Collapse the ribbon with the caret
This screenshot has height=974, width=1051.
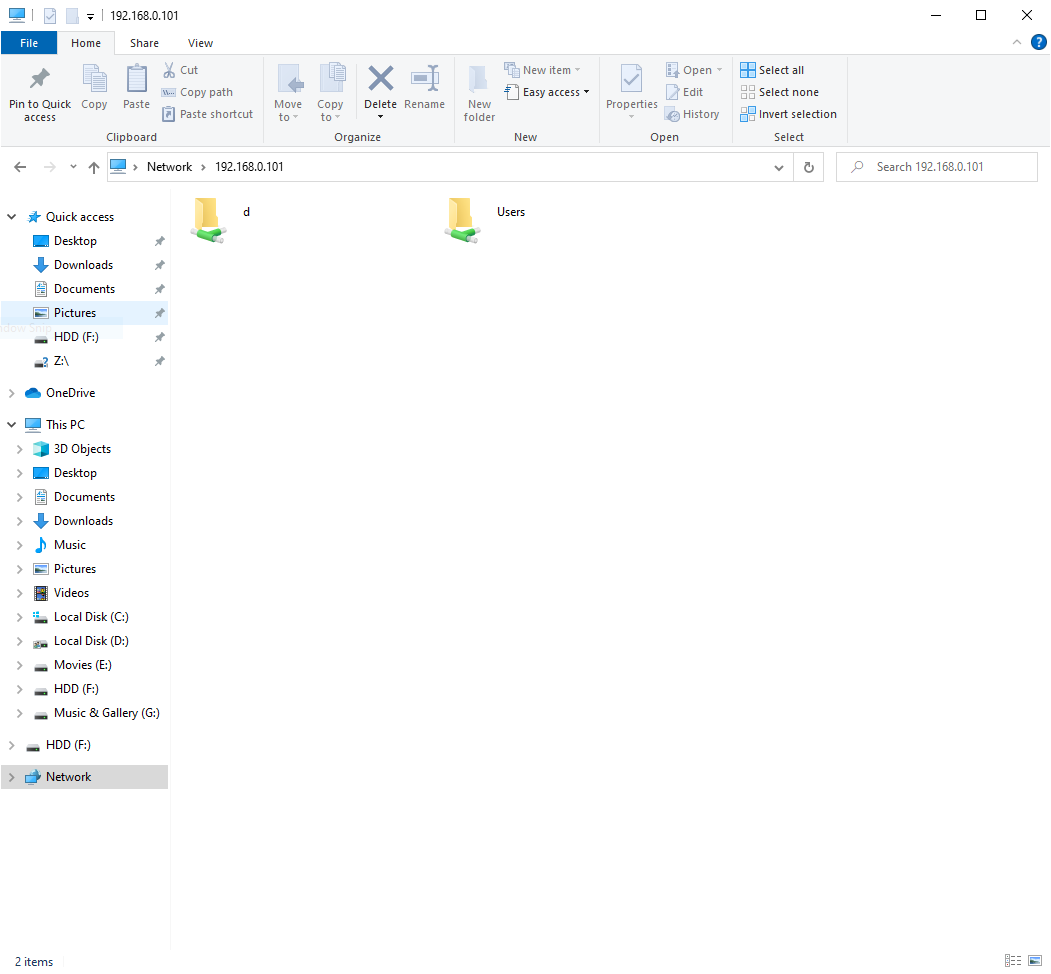pos(1017,42)
